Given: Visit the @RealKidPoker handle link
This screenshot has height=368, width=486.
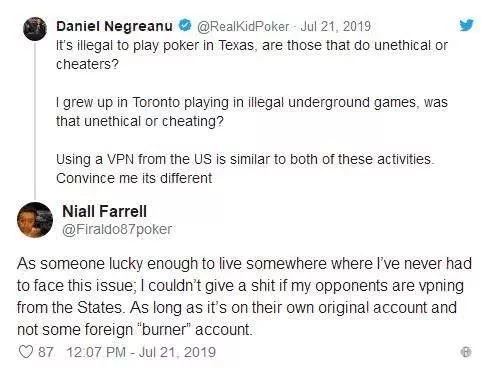Looking at the screenshot, I should [x=243, y=26].
